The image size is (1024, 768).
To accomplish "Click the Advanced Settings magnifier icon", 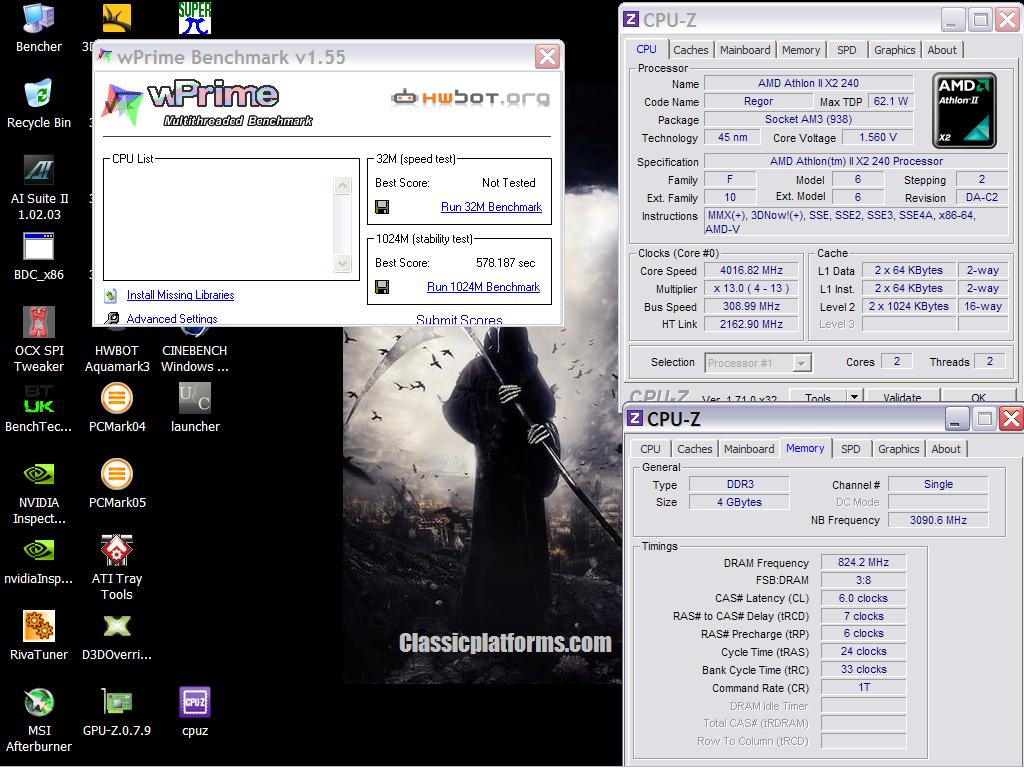I will pos(112,318).
